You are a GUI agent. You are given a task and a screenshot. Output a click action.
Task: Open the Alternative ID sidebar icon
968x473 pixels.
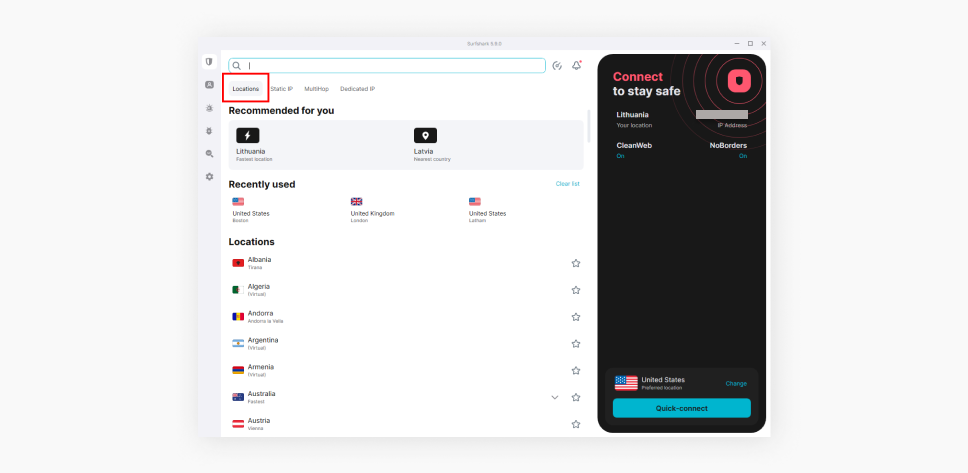click(x=209, y=85)
